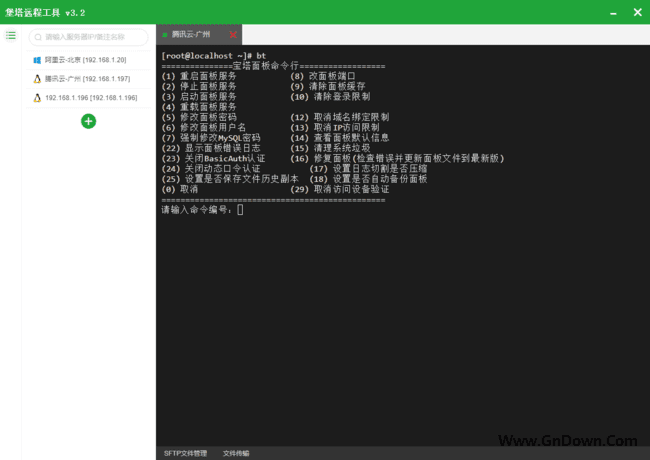Screen dimensions: 650x460
Task: Click terminal line (14) 查看面板默认信息
Action: tap(340, 138)
